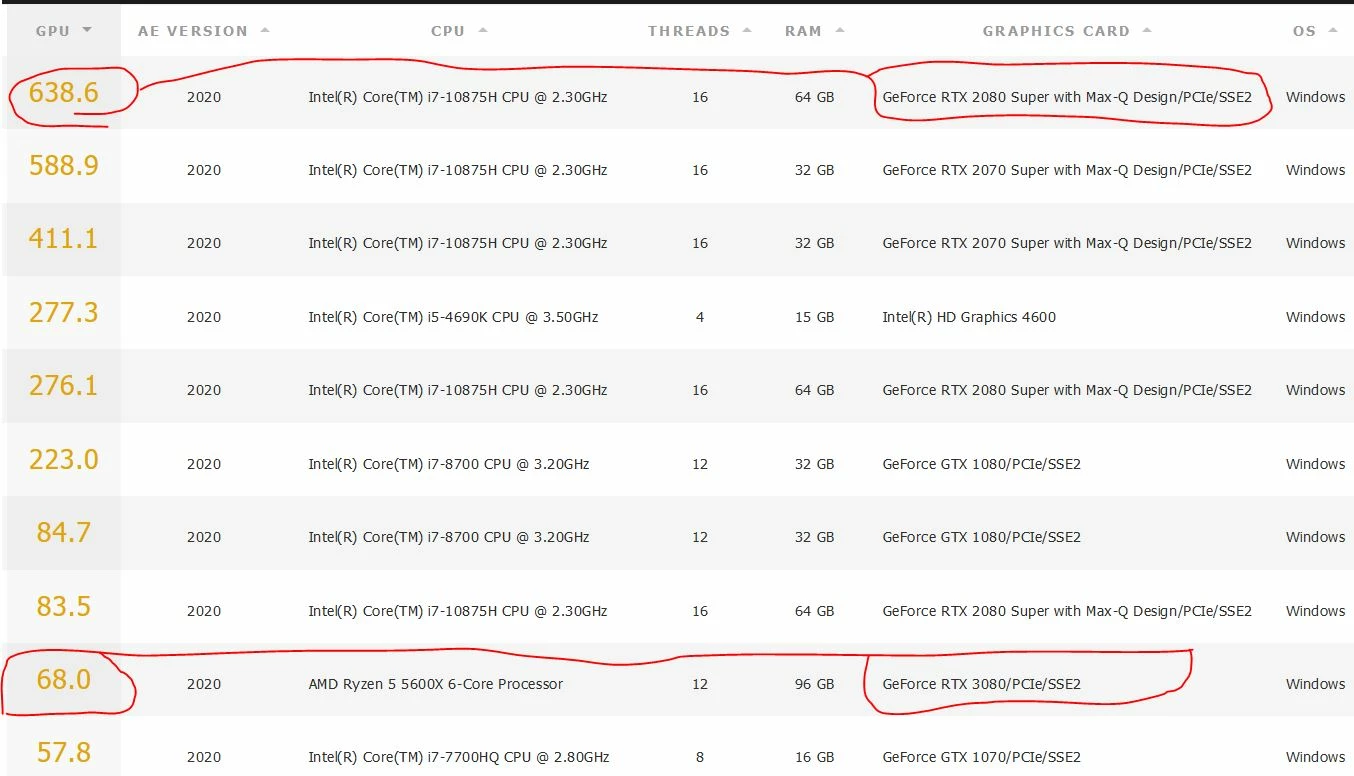Click the Windows OS cell in the 638.6 row
1354x776 pixels.
coord(1315,97)
